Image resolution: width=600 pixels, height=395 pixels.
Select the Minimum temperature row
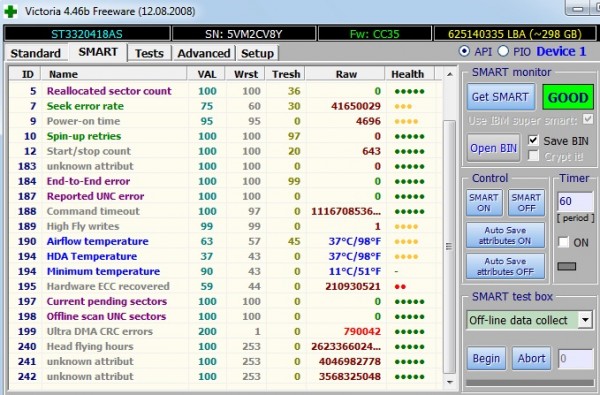226,271
